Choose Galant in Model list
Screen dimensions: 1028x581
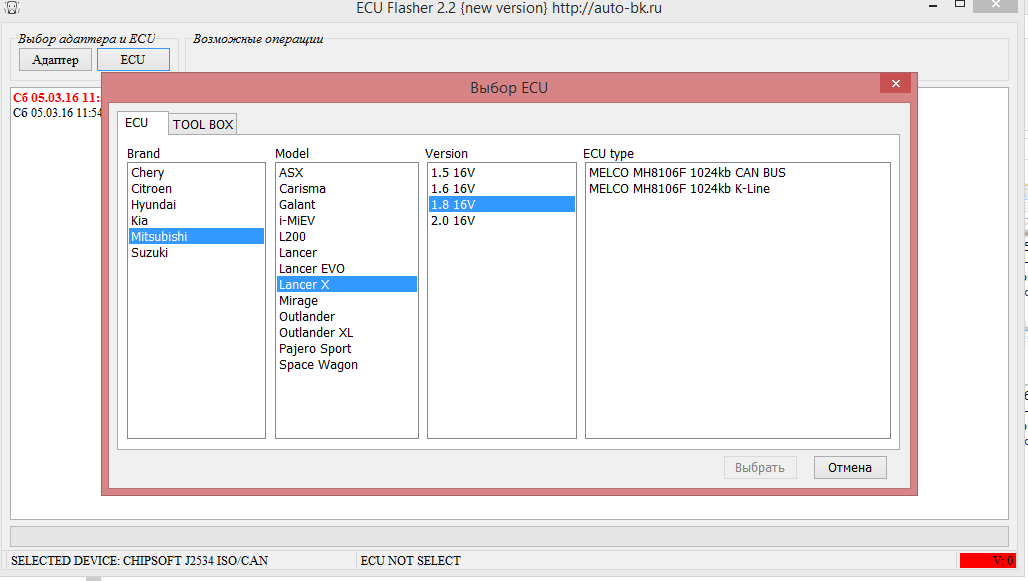point(347,205)
